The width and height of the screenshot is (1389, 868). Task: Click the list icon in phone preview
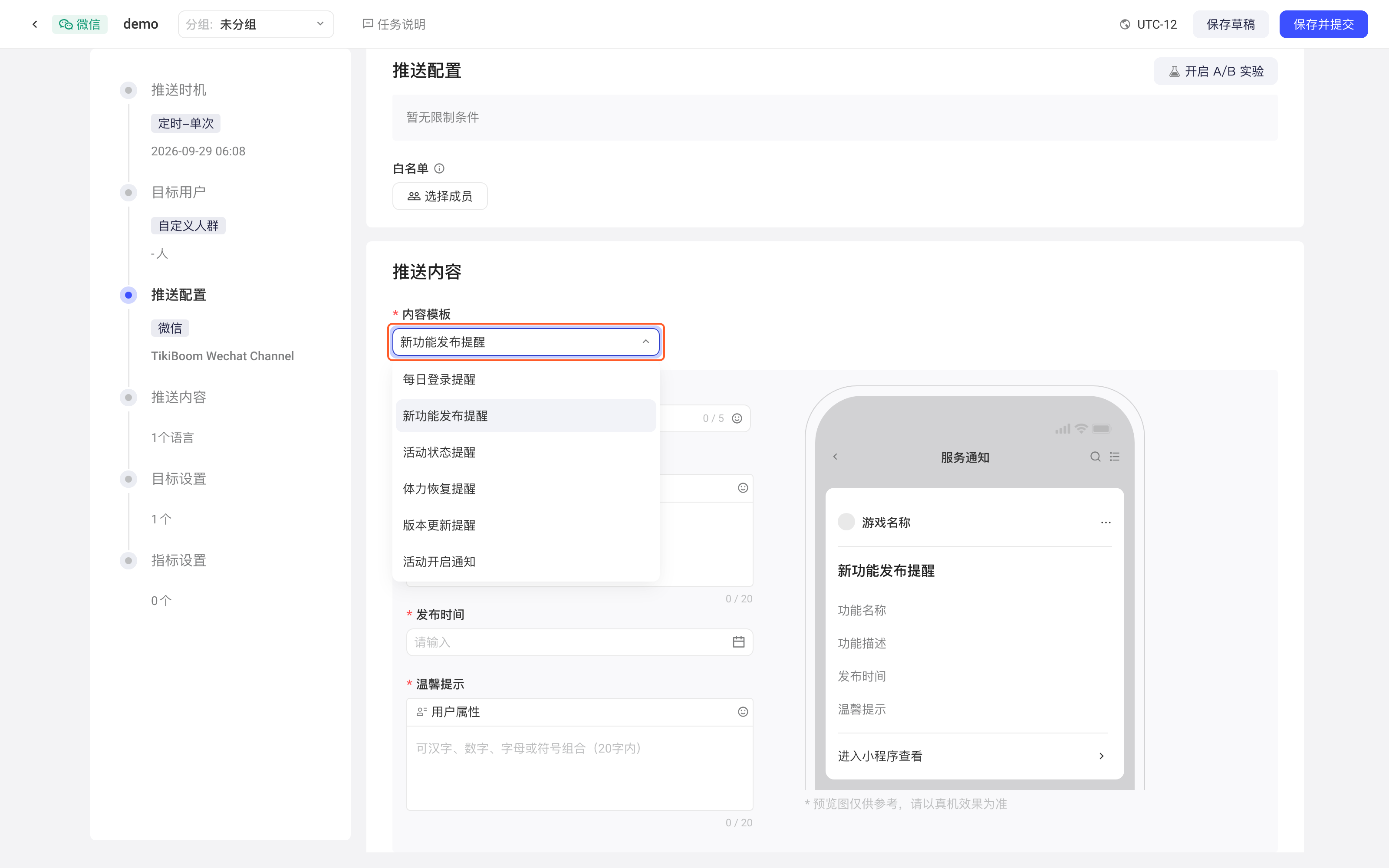[x=1115, y=457]
